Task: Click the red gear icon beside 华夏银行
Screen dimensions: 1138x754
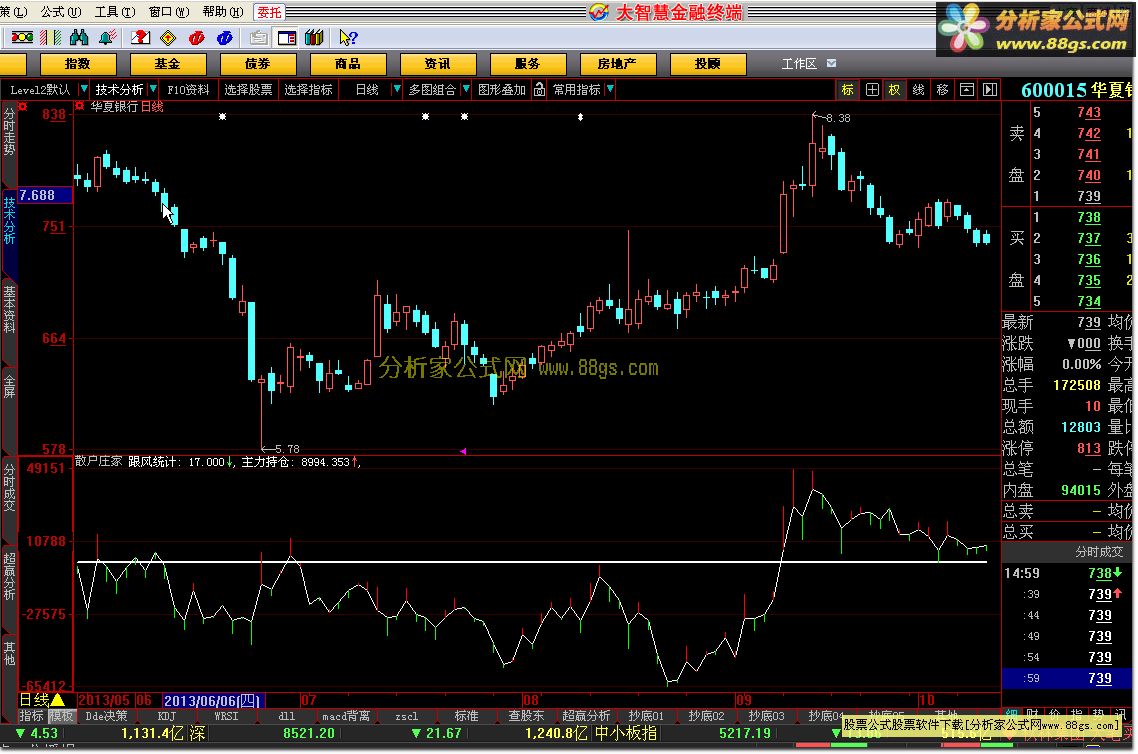Action: 80,107
